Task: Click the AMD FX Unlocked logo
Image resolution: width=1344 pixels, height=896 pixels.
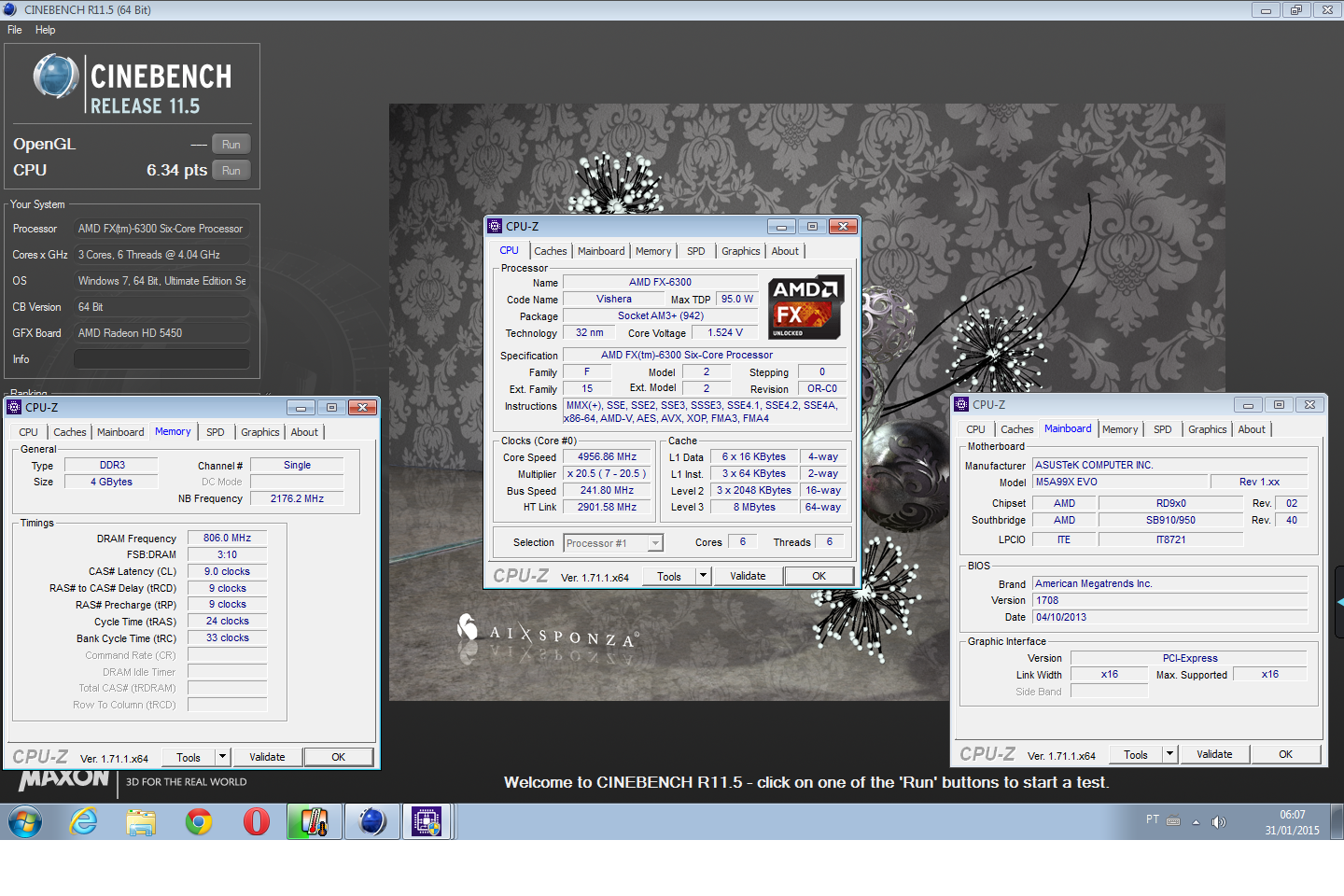Action: tap(805, 307)
